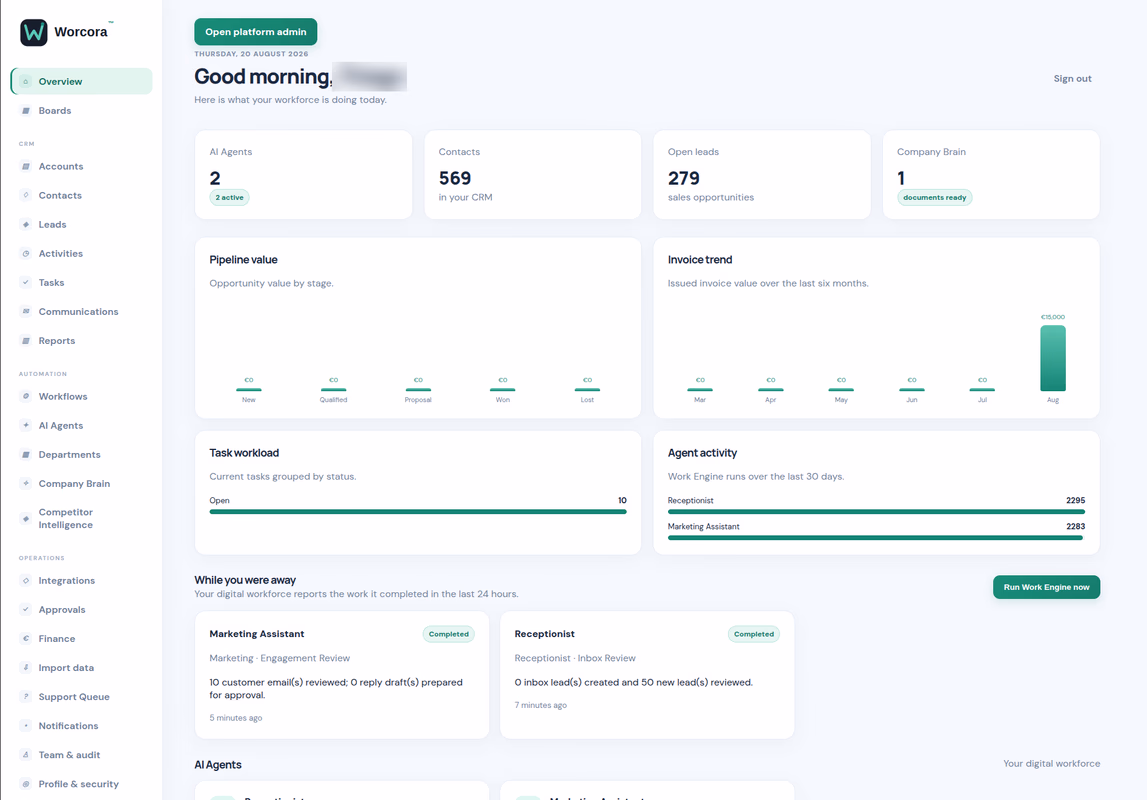This screenshot has width=1147, height=800.
Task: Click the Departments icon in sidebar
Action: (x=26, y=454)
